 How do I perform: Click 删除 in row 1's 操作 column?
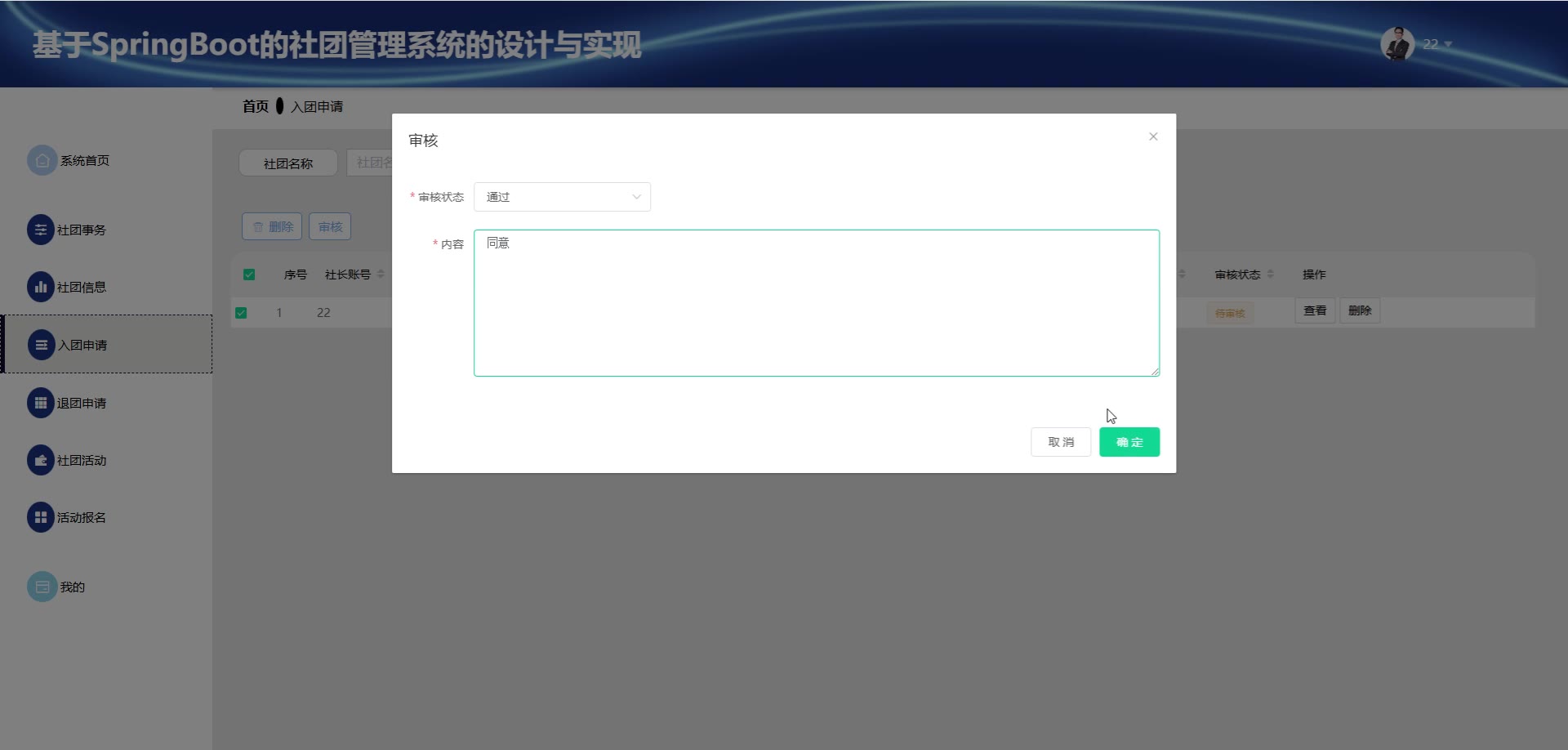(1360, 310)
